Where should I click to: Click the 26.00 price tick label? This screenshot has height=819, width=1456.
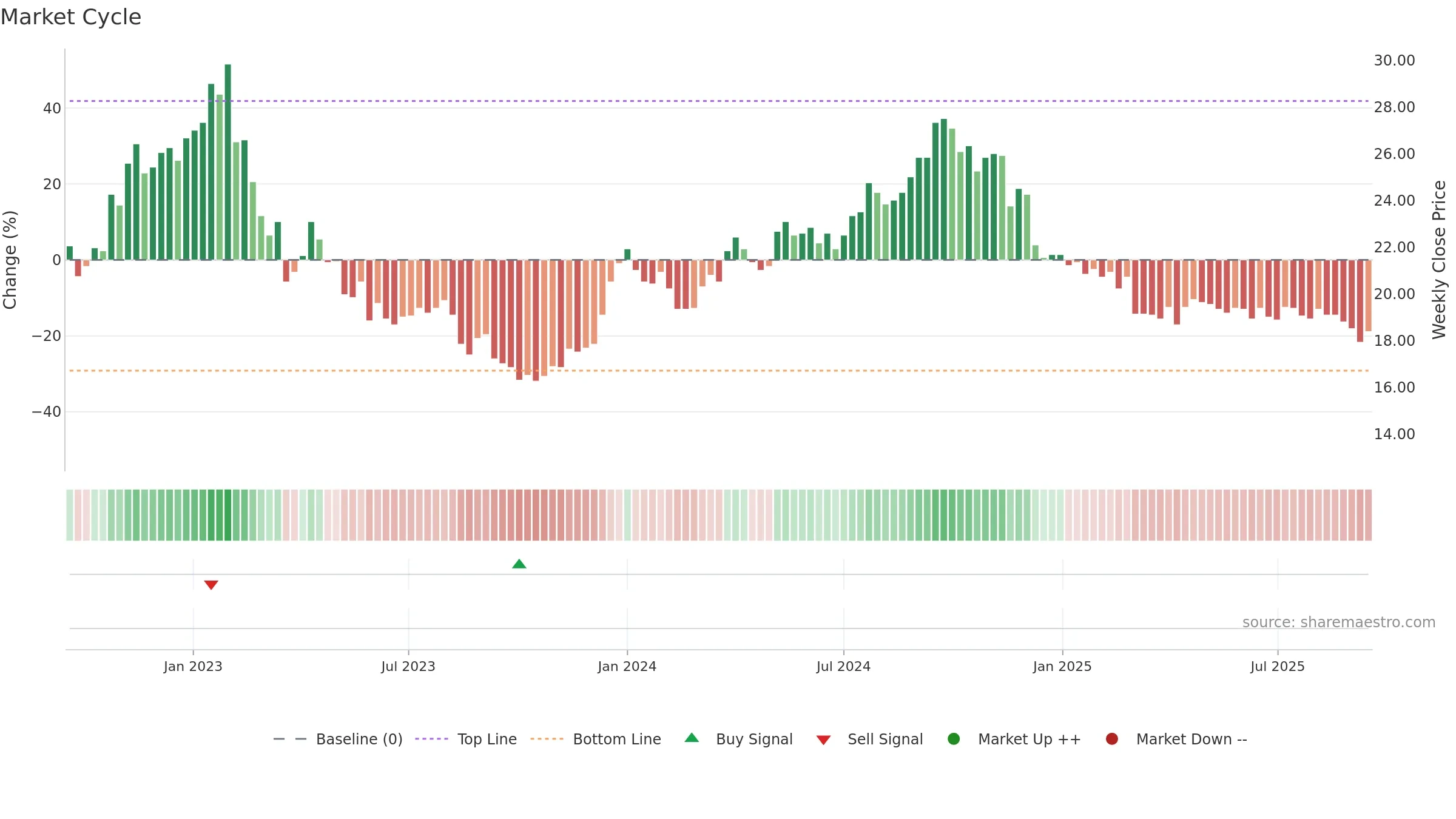[1394, 154]
